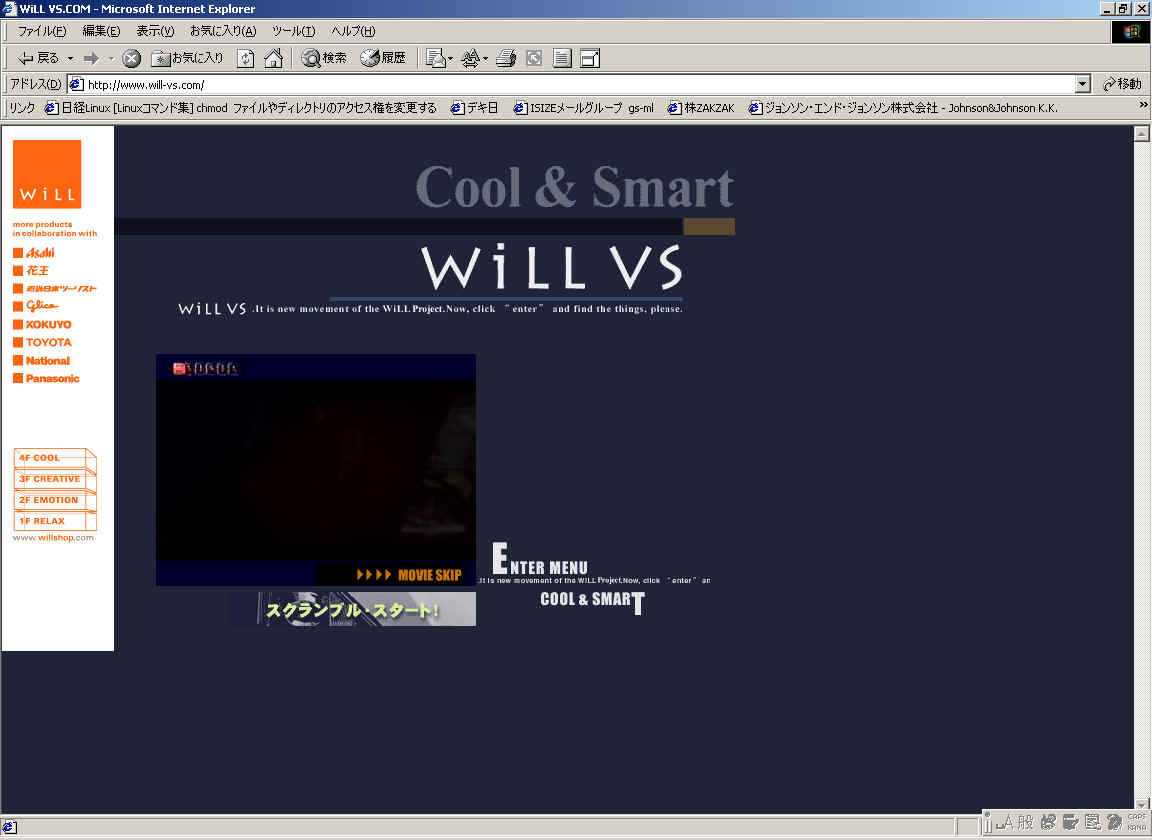Open the Search (検索) pane
This screenshot has width=1152, height=840.
click(x=324, y=59)
